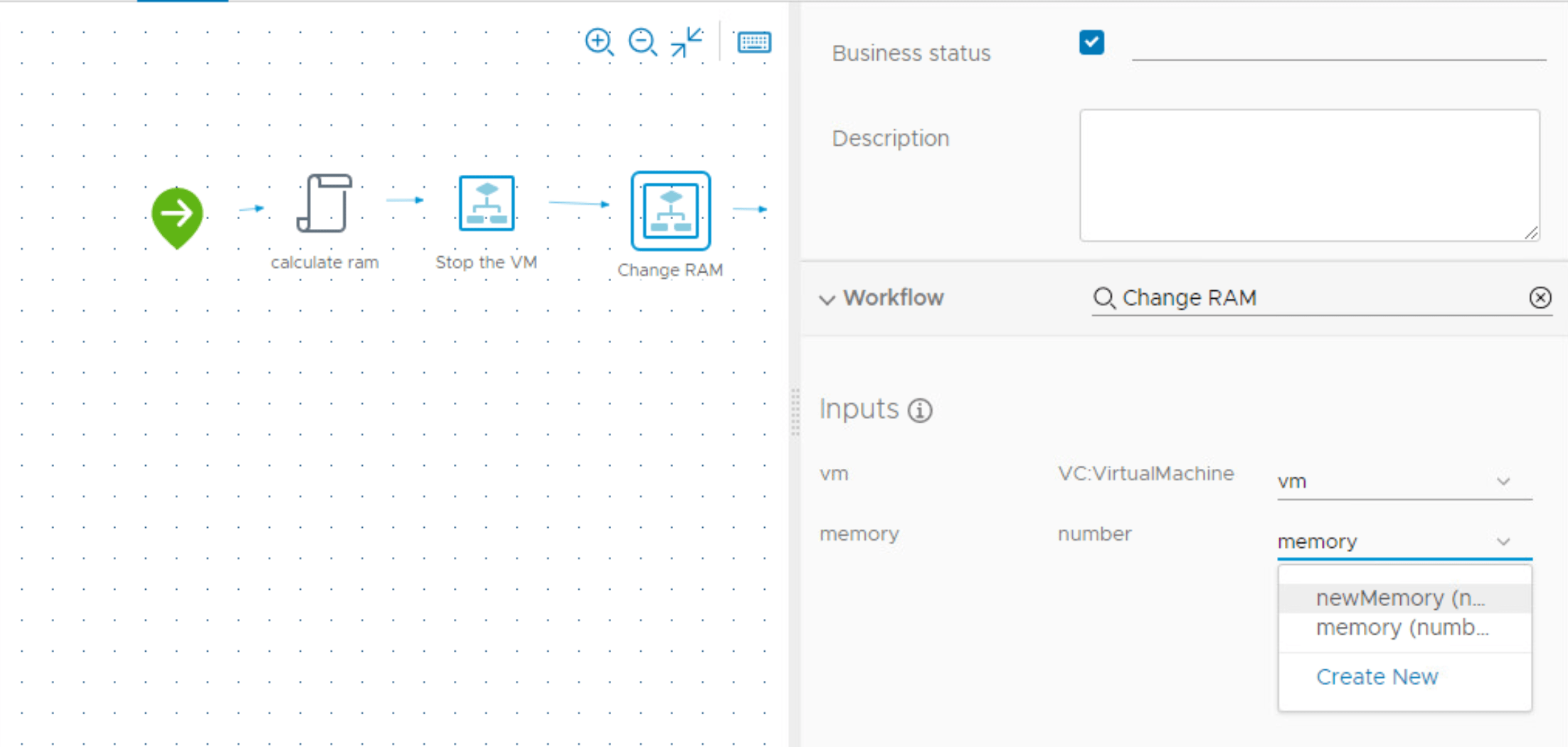Click the Description resize grip
Viewport: 1568px width, 747px height.
1532,233
